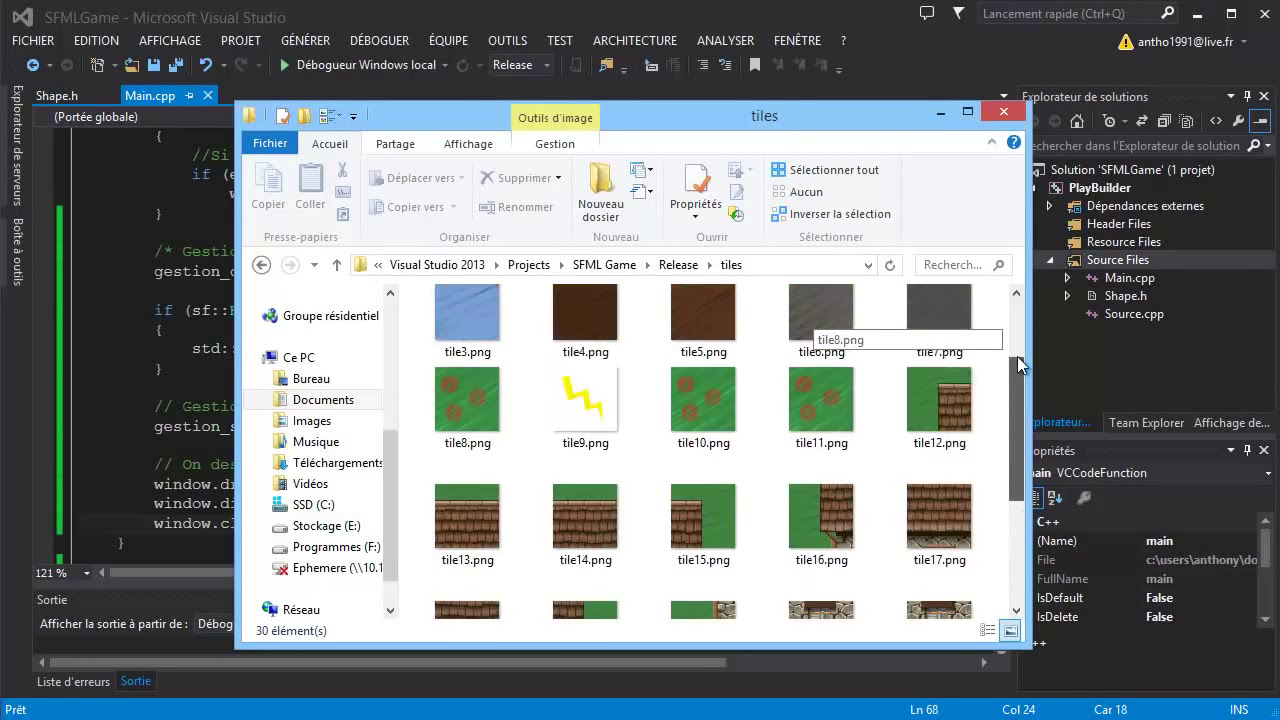Viewport: 1280px width, 720px height.
Task: Switch to the Partage ribbon tab
Action: [x=395, y=144]
